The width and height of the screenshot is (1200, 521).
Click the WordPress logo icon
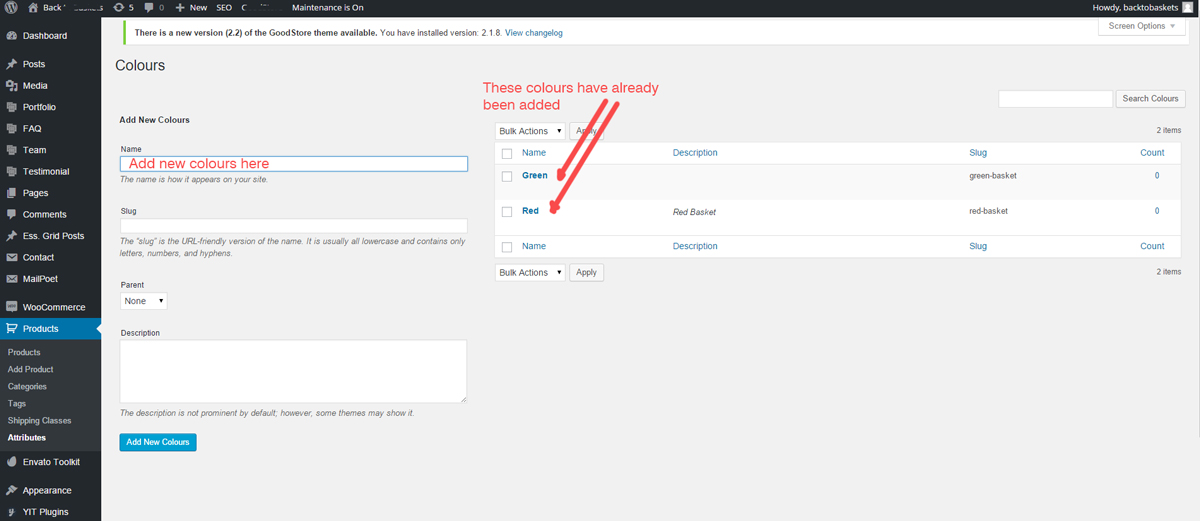click(11, 7)
